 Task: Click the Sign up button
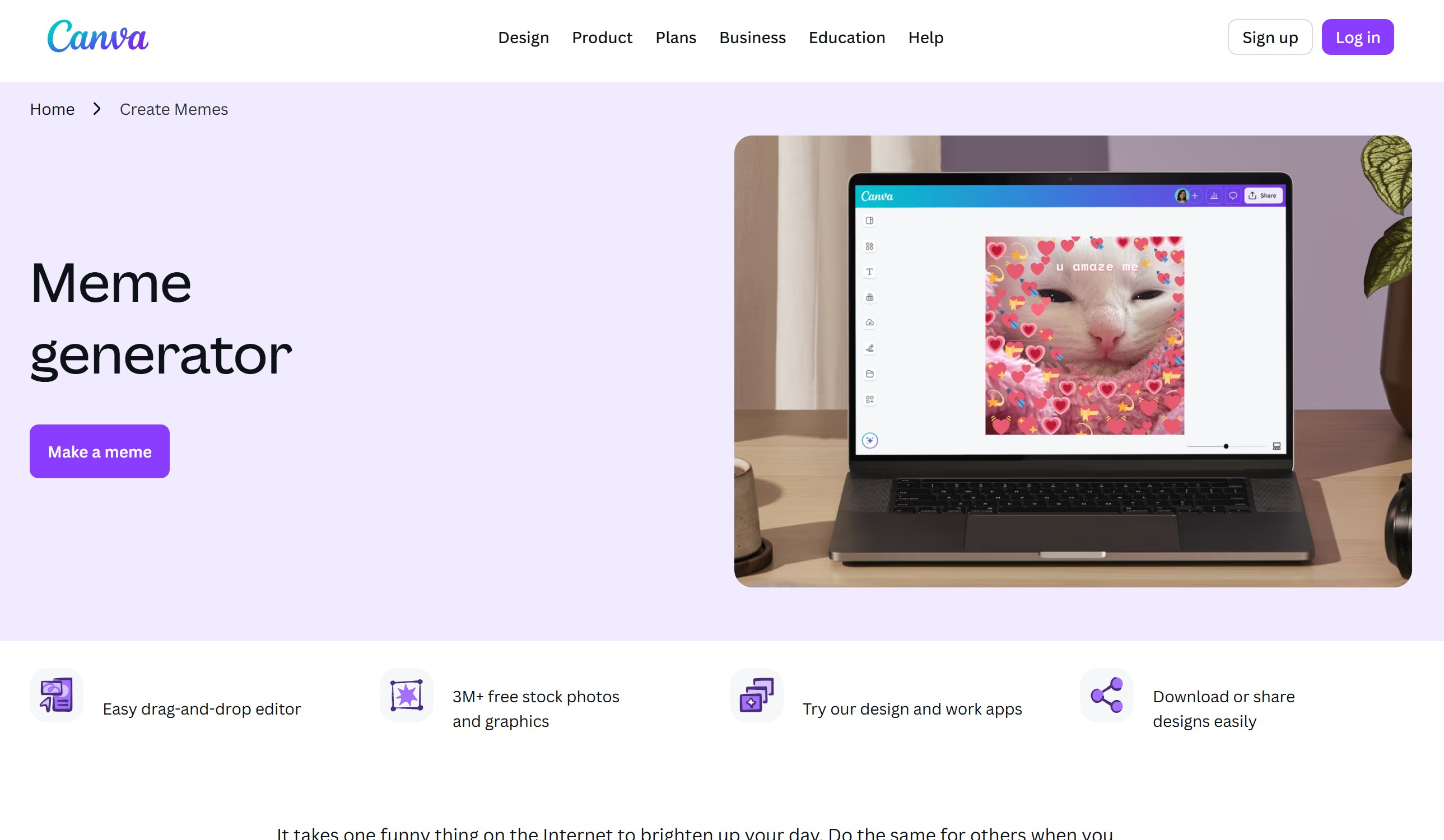[1270, 38]
